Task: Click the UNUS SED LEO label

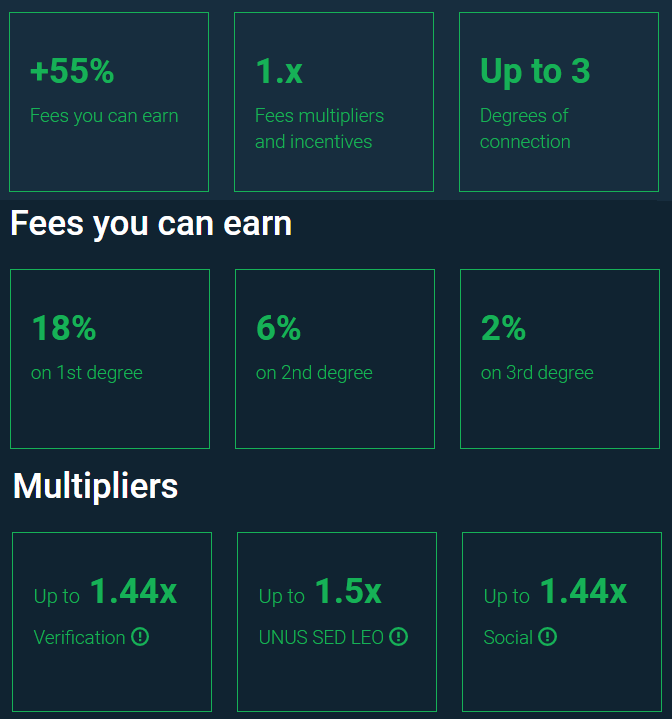Action: click(321, 637)
